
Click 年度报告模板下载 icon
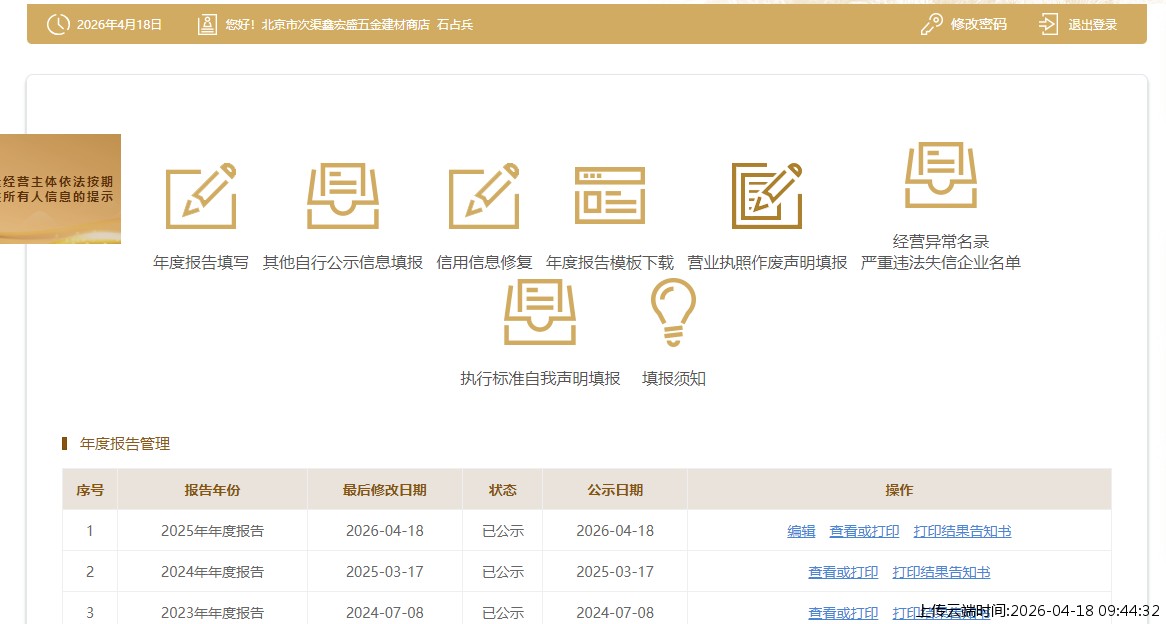(x=610, y=196)
